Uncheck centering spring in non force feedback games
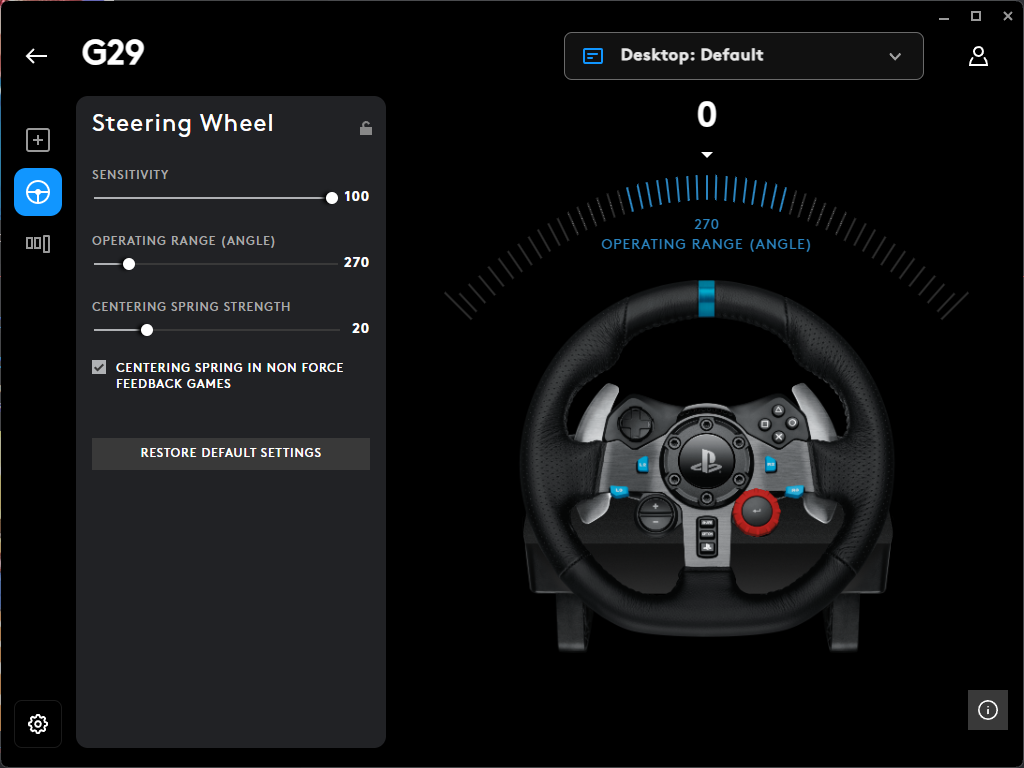The image size is (1024, 768). pos(98,367)
